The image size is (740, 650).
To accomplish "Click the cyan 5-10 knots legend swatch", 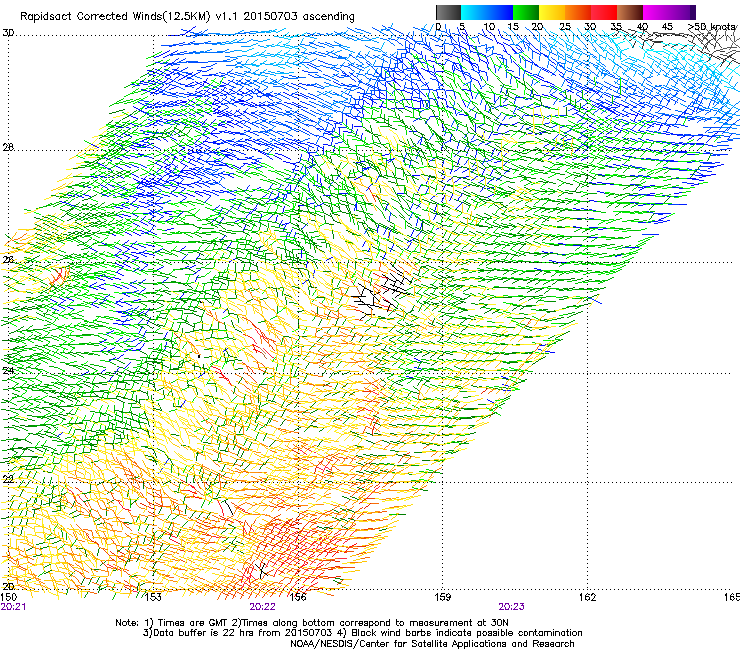I will point(474,12).
